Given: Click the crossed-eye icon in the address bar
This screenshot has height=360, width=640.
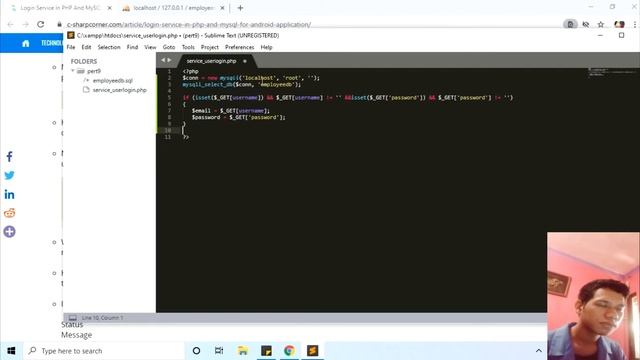Looking at the screenshot, I should pyautogui.click(x=586, y=24).
